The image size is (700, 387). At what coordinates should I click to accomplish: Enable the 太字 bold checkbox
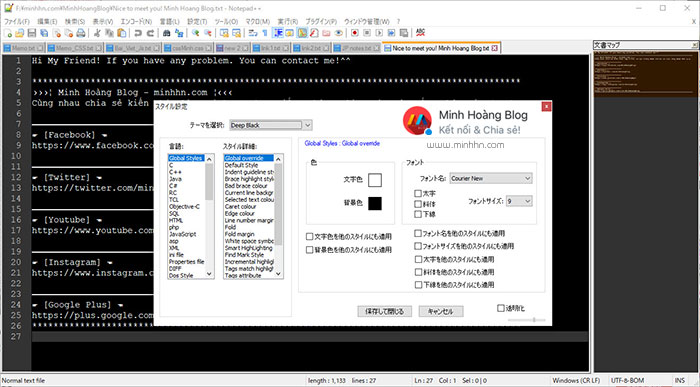[x=418, y=193]
